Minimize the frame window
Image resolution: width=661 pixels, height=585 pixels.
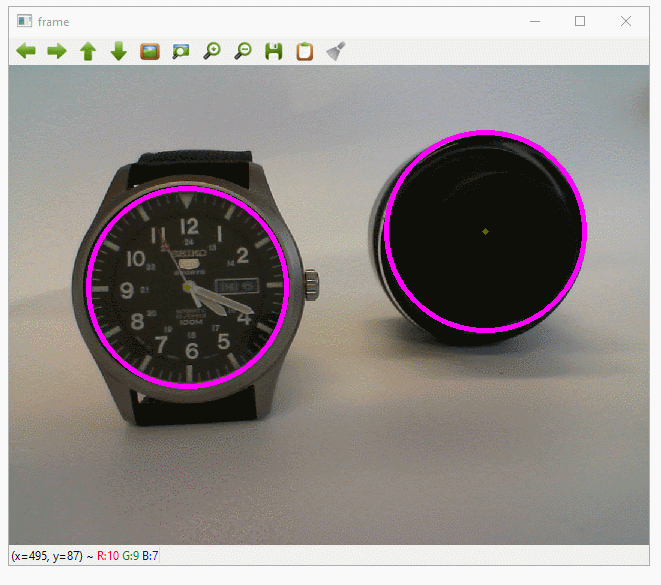pos(535,21)
